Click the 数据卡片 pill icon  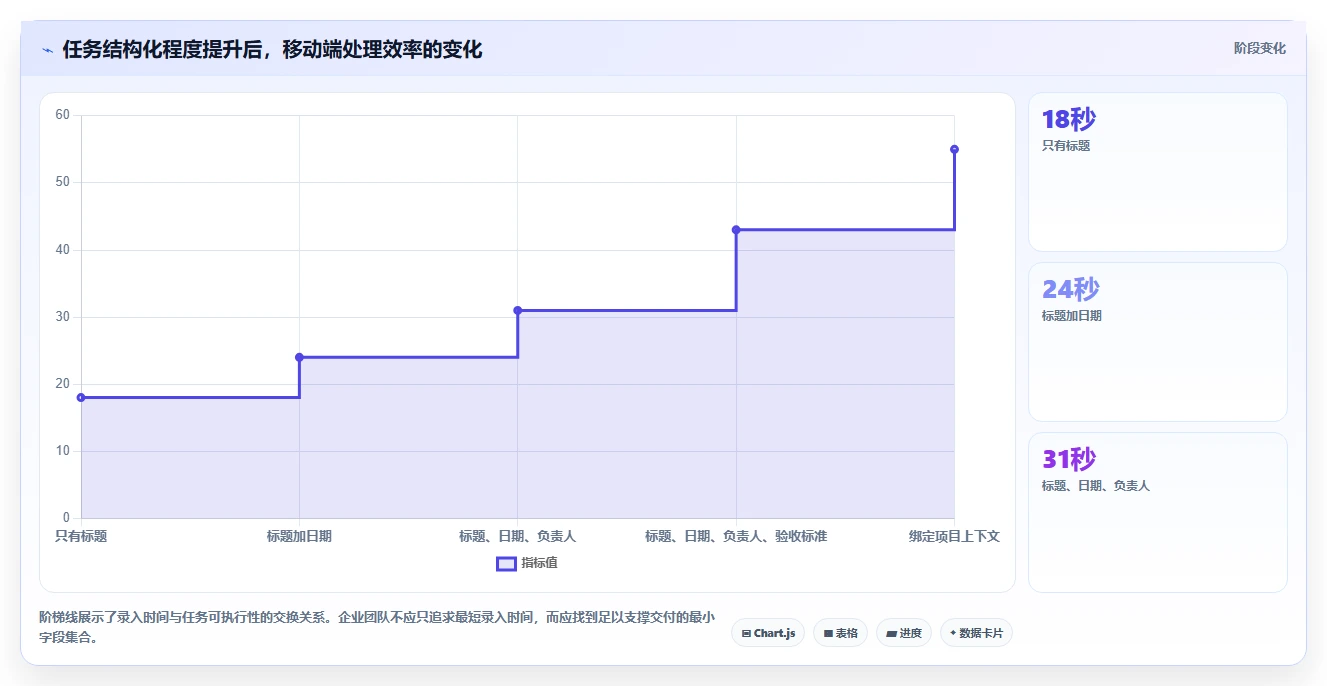(x=953, y=634)
